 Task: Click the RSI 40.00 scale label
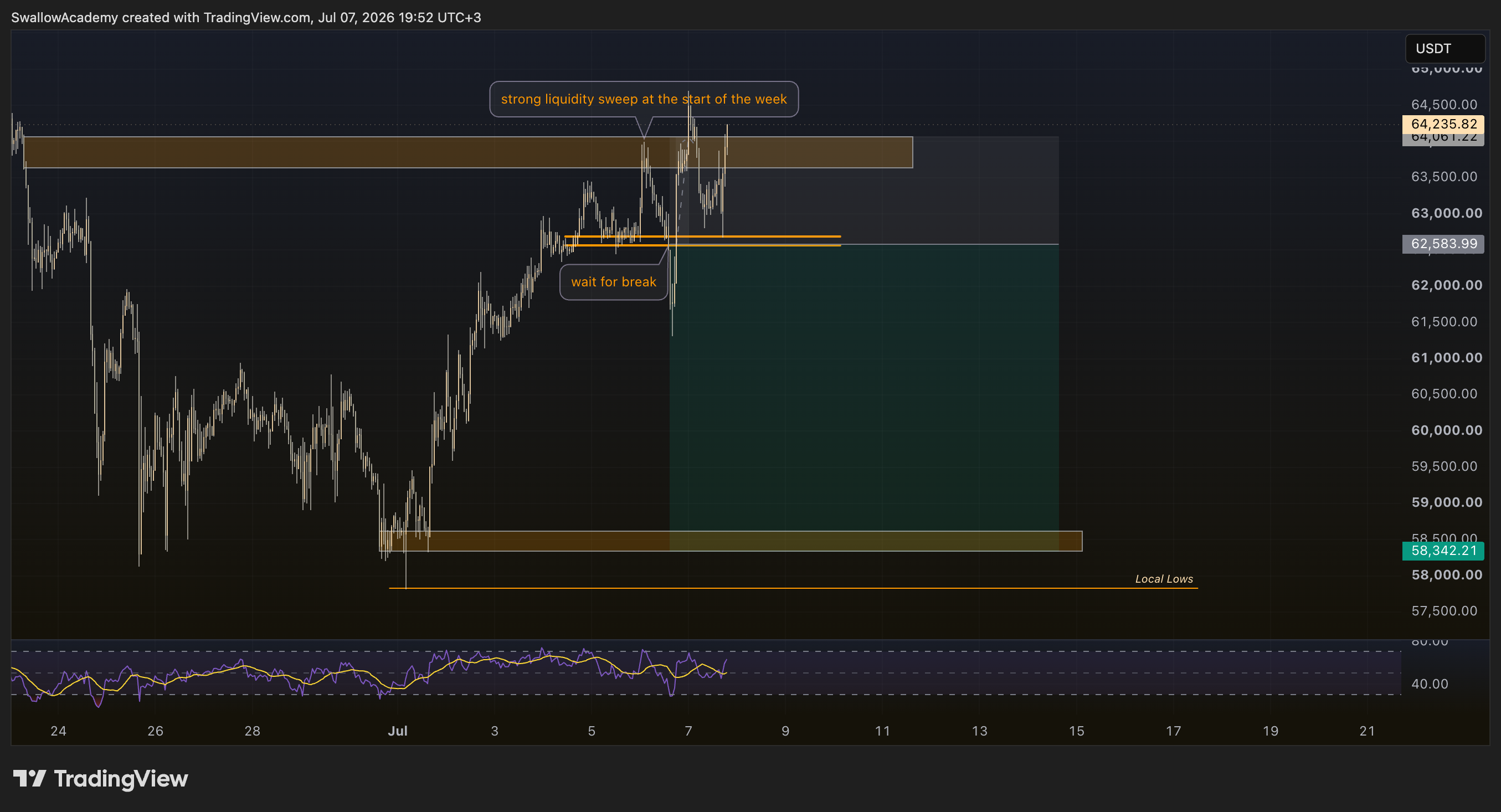pyautogui.click(x=1430, y=684)
